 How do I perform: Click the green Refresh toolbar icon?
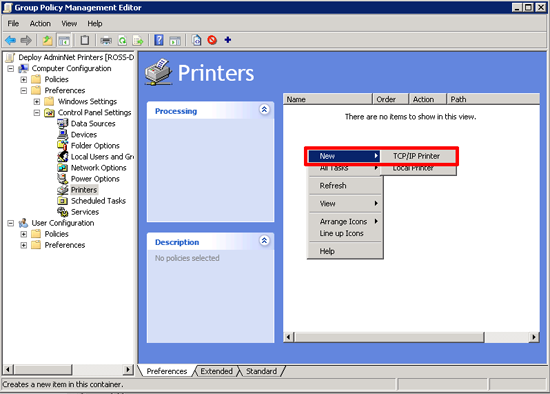tap(122, 41)
